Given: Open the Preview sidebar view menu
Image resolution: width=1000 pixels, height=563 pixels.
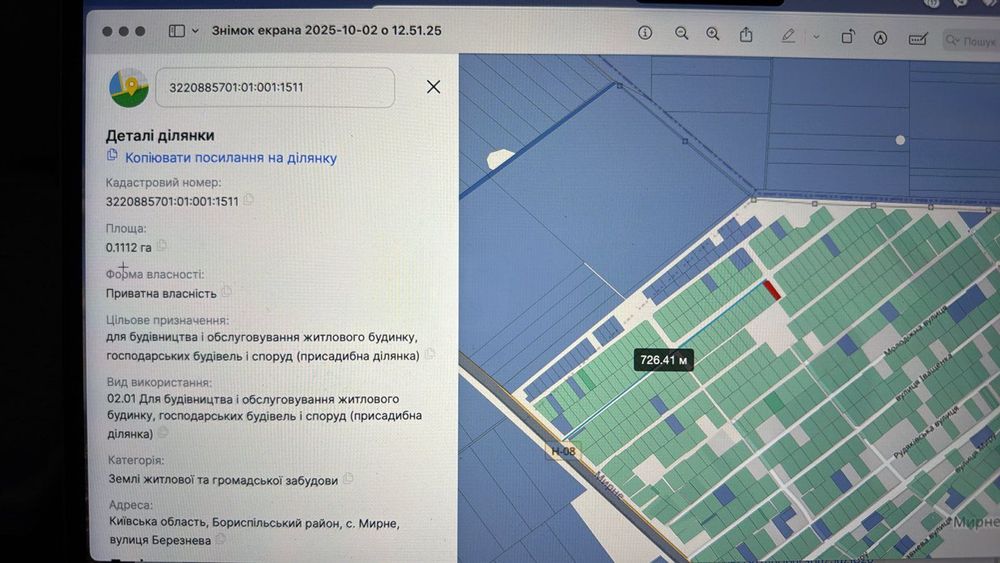Looking at the screenshot, I should click(195, 31).
